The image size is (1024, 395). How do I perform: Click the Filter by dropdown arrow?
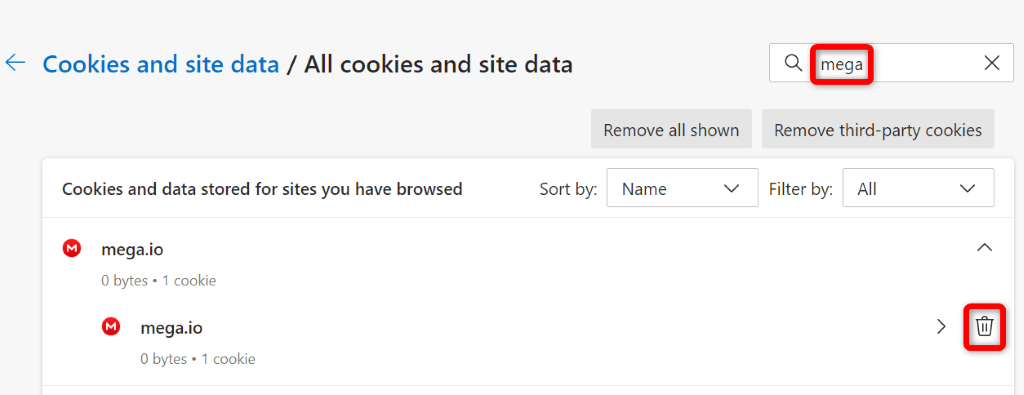pyautogui.click(x=967, y=189)
